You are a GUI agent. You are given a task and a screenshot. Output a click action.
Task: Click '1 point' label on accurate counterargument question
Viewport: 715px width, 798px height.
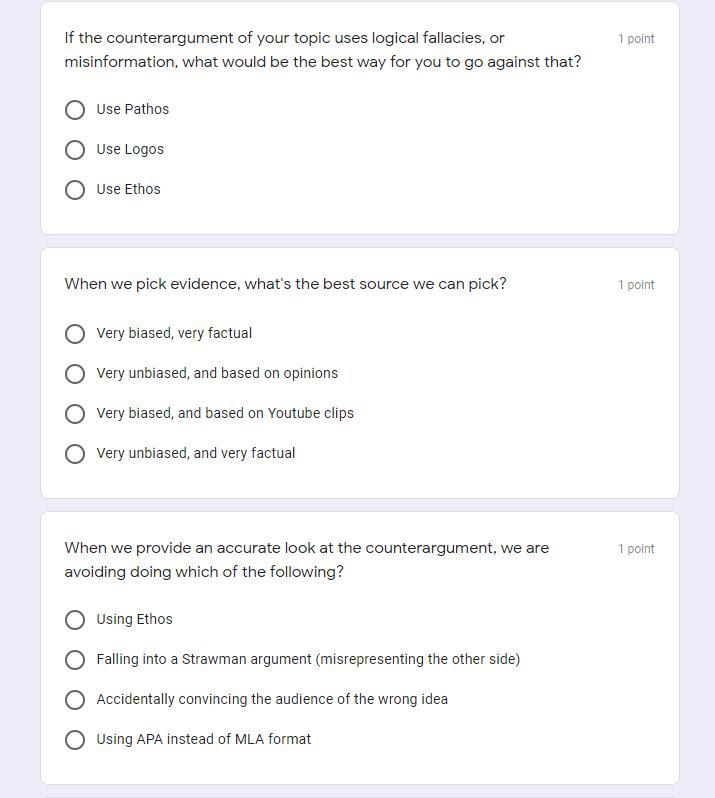[636, 549]
